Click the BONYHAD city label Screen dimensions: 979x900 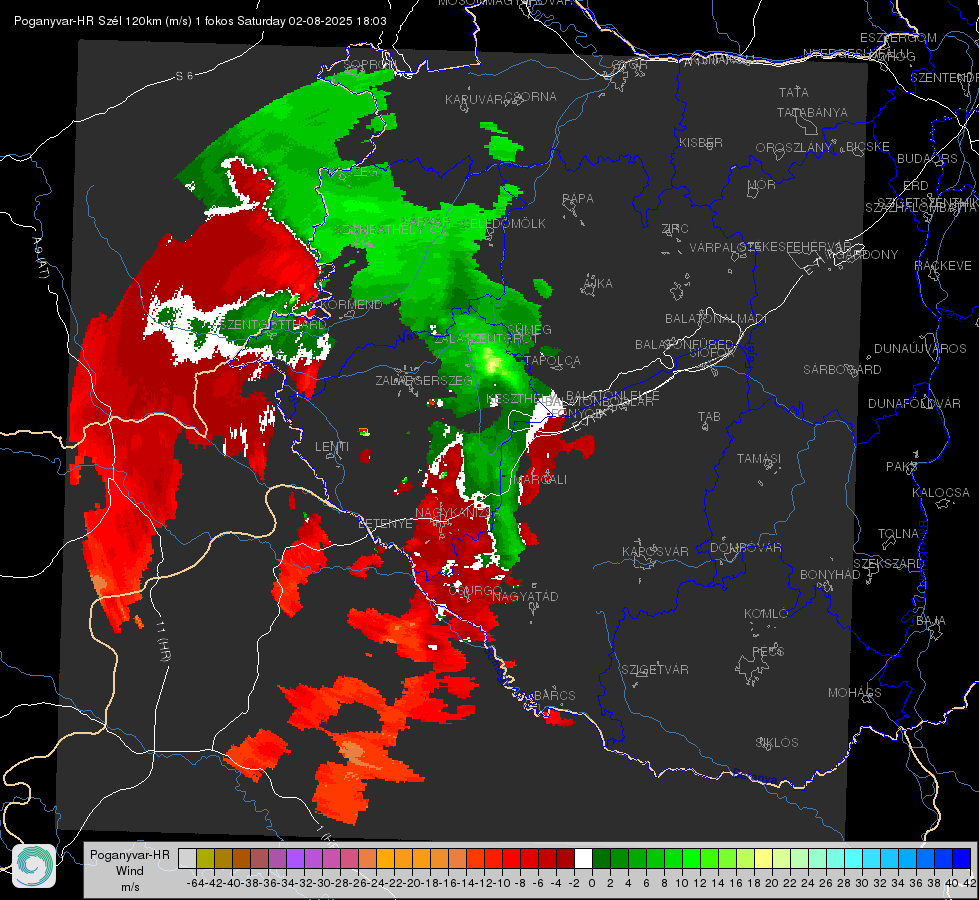click(x=830, y=575)
